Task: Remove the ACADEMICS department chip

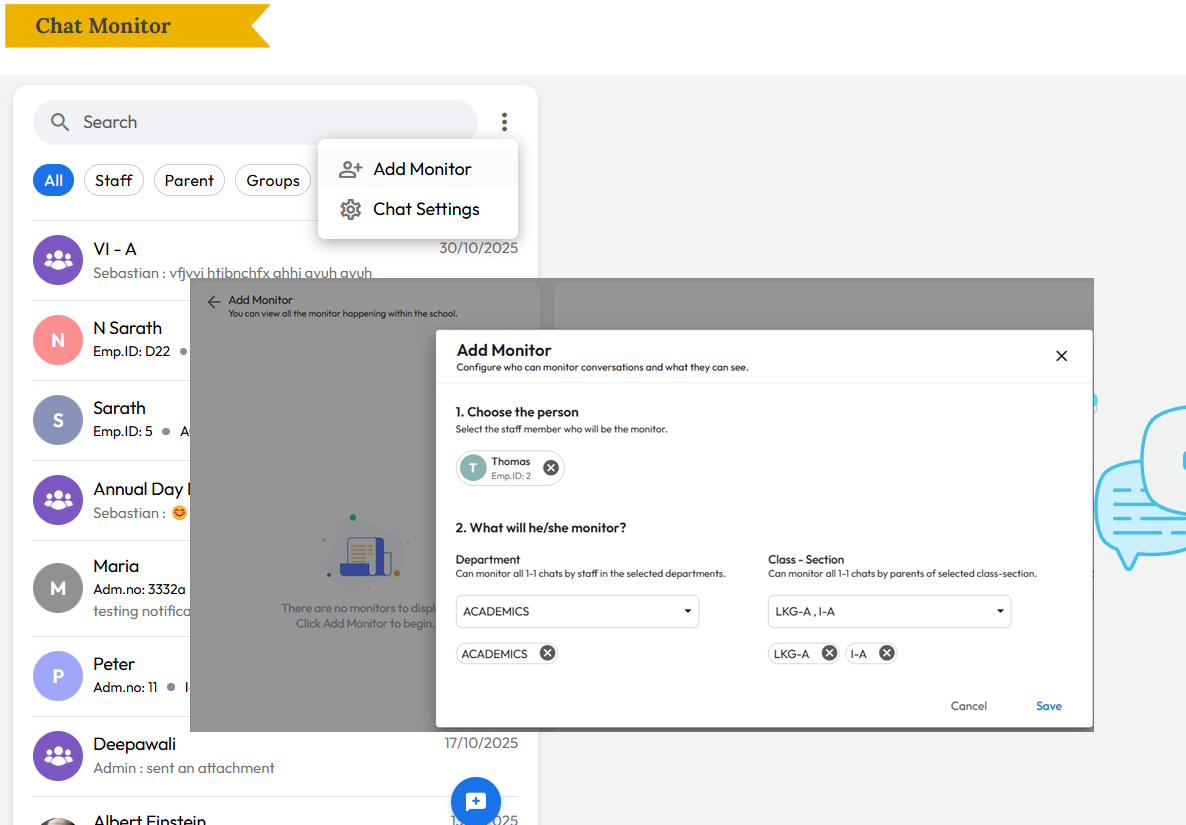Action: 547,653
